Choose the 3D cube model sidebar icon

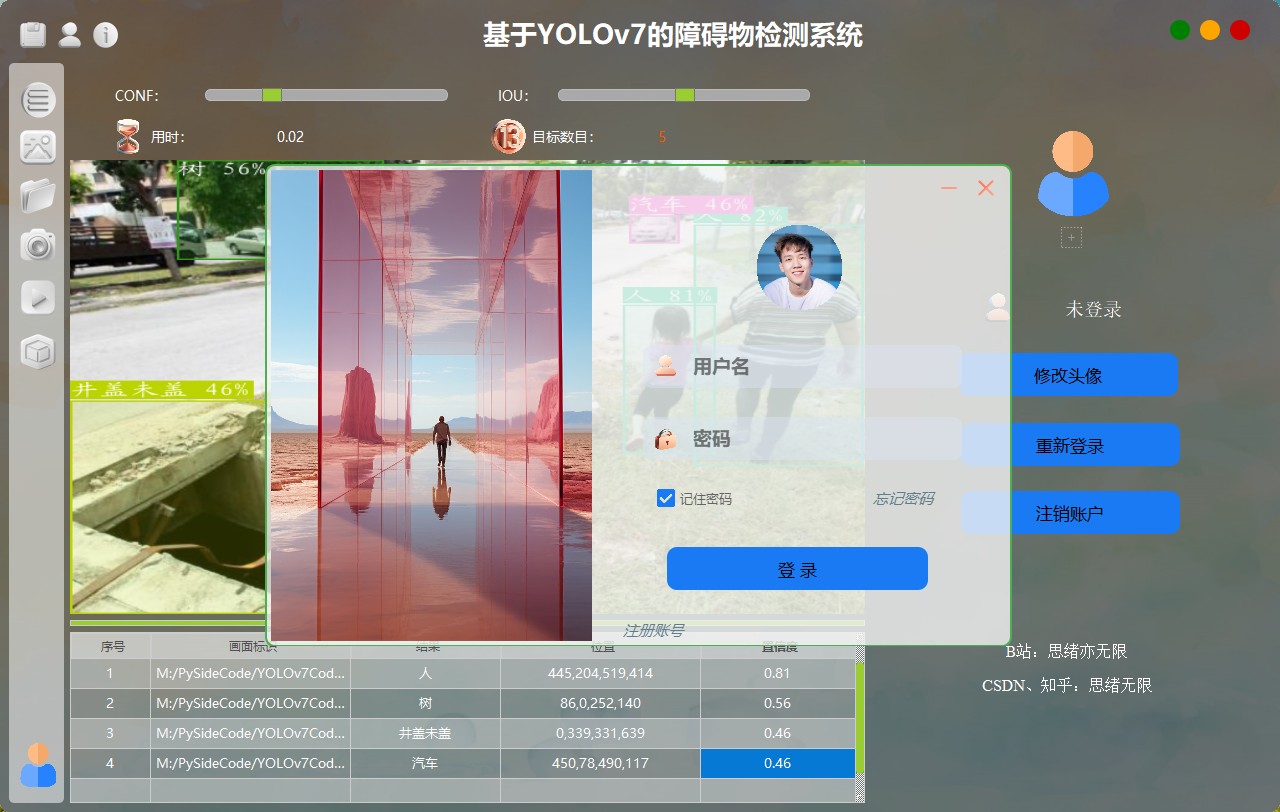pos(38,352)
